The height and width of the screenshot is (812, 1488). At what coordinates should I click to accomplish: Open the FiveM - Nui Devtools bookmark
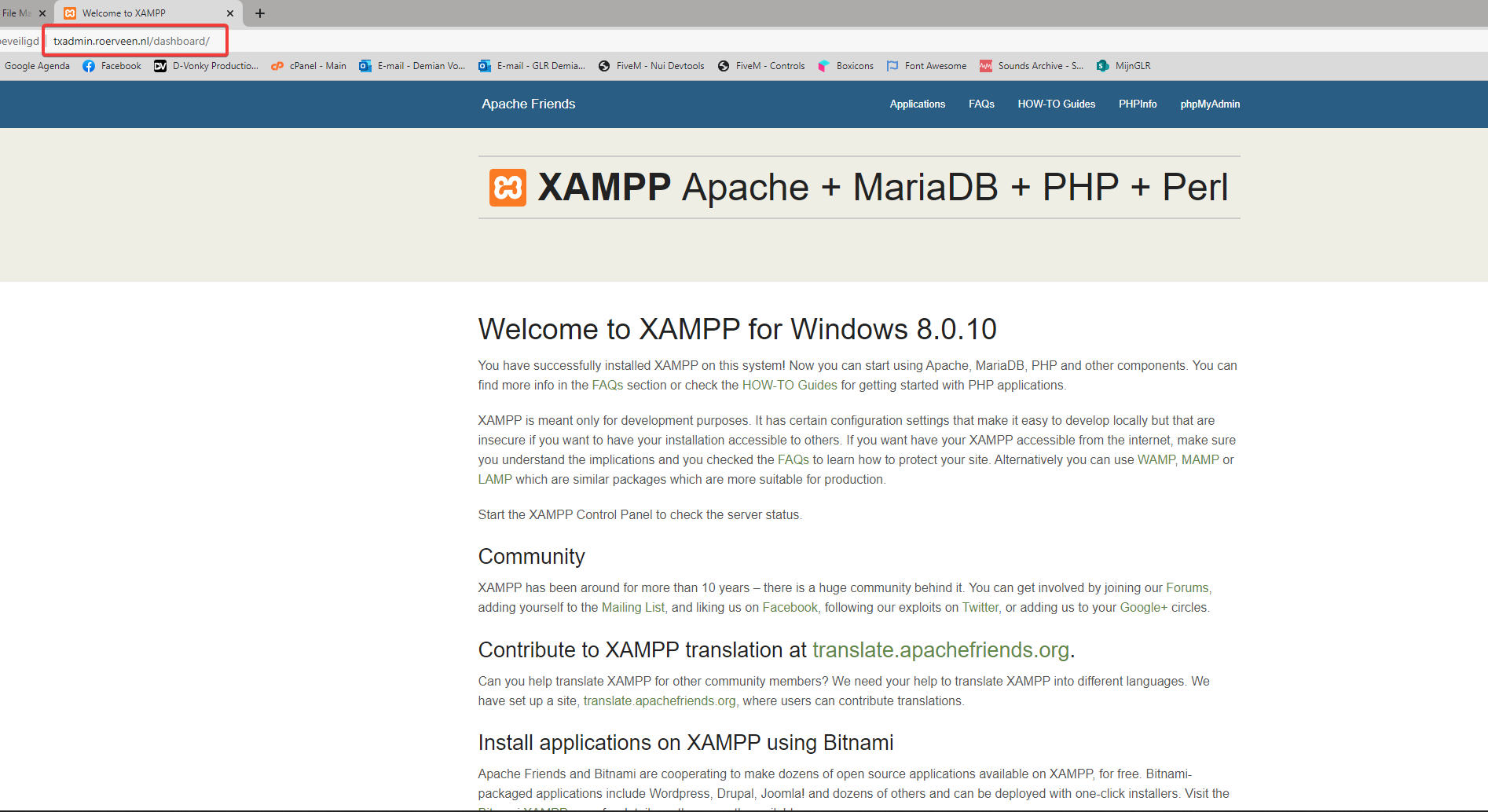651,66
